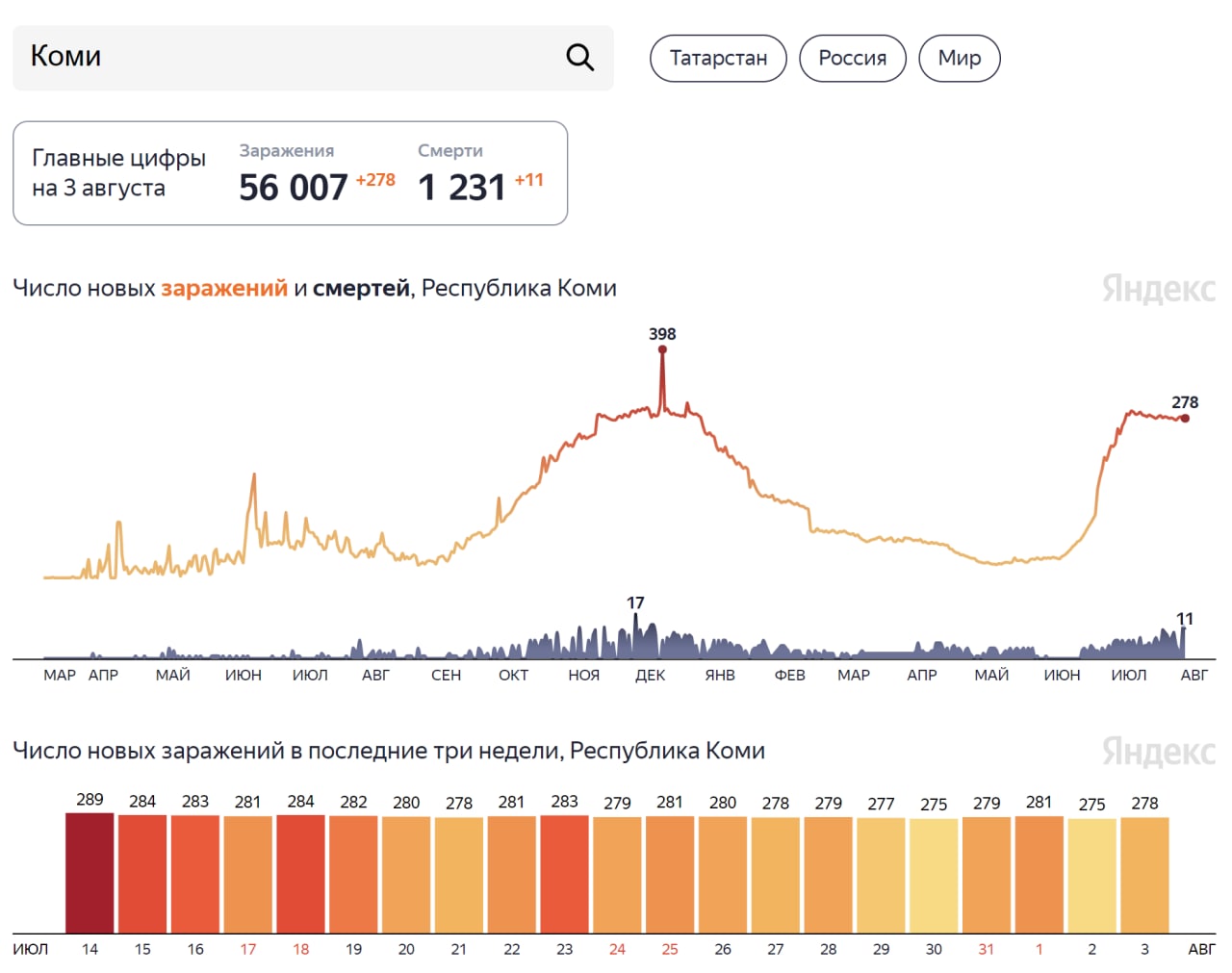Viewport: 1232px width, 973px height.
Task: Click the 398 peak point on chart
Action: (x=662, y=349)
